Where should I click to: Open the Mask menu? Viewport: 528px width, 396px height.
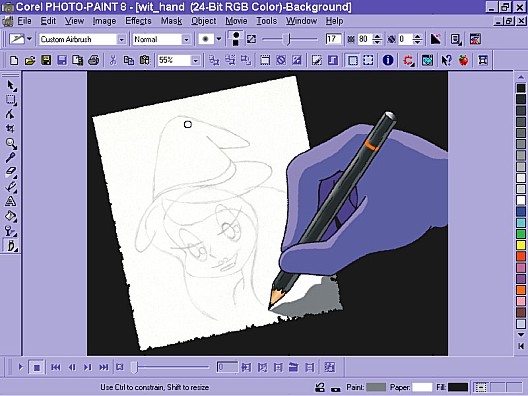click(x=171, y=21)
